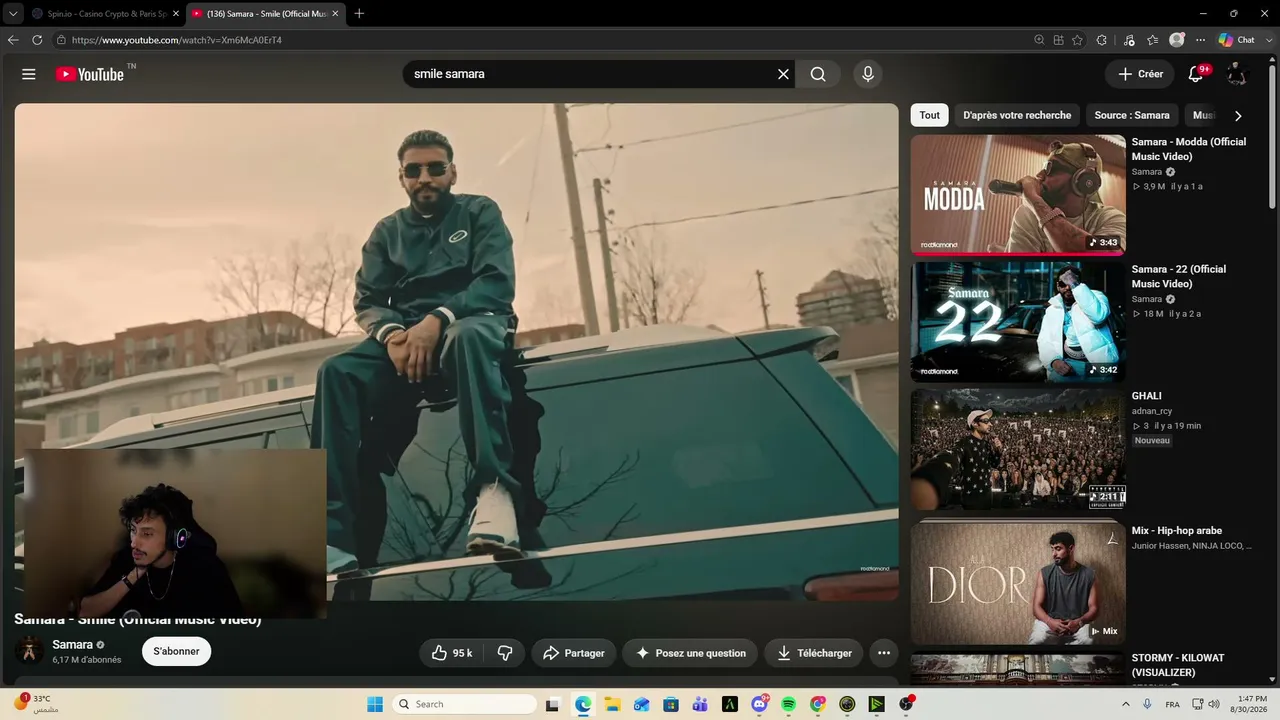Viewport: 1280px width, 720px height.
Task: Open Outlook from the taskbar
Action: (642, 704)
